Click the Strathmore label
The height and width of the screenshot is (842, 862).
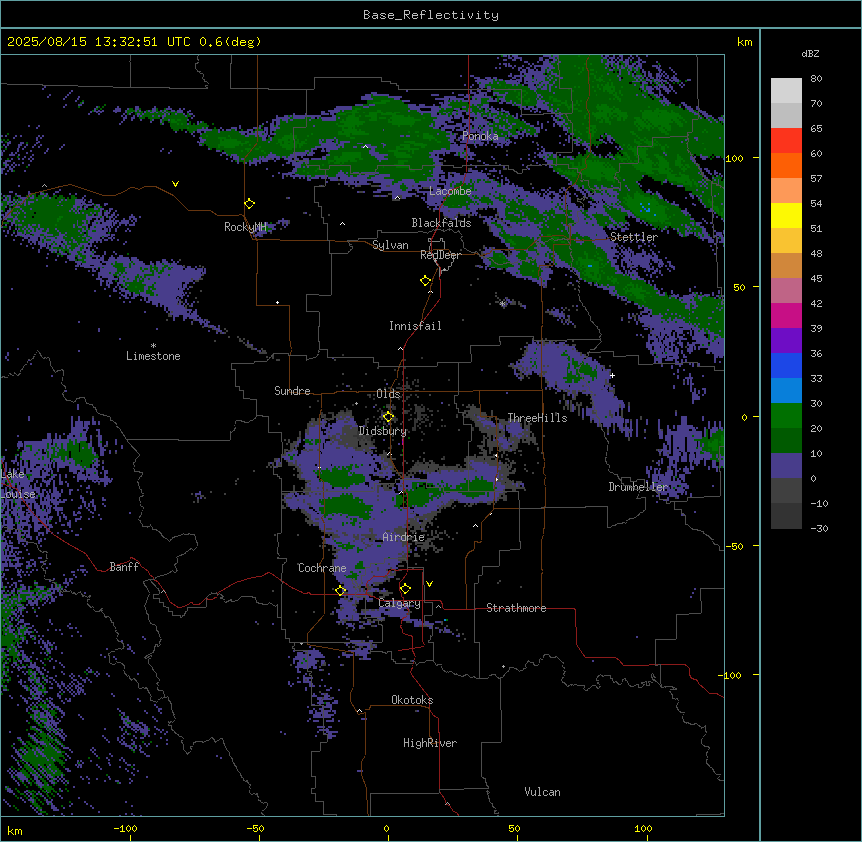[516, 608]
